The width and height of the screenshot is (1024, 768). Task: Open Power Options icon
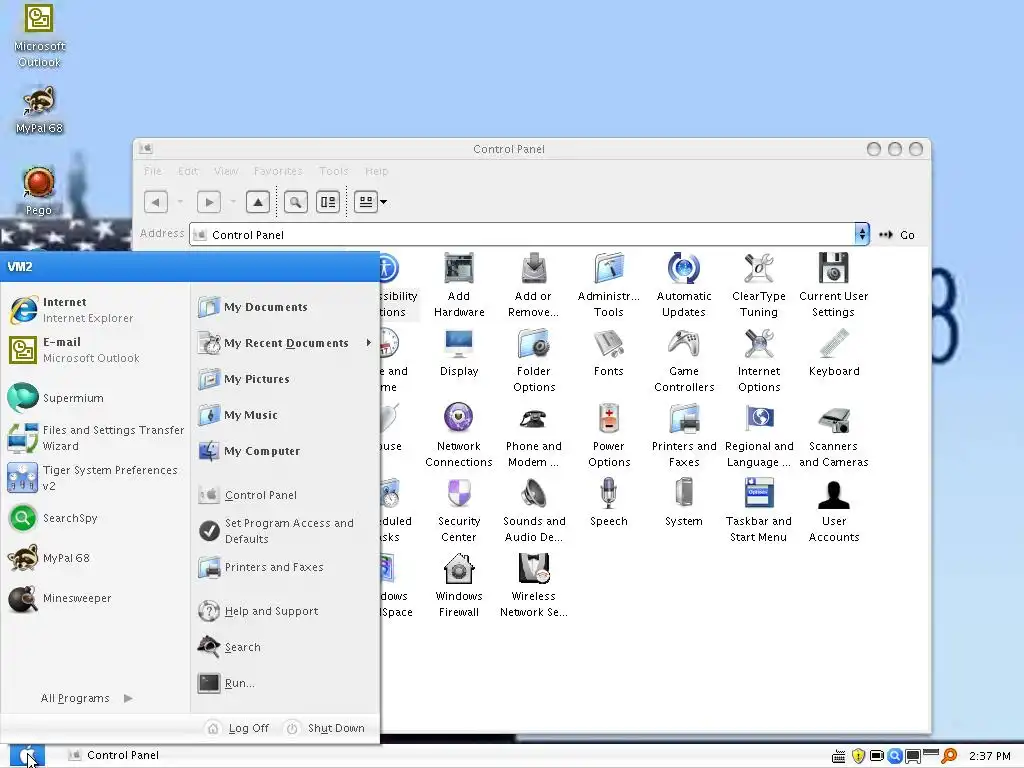(609, 436)
